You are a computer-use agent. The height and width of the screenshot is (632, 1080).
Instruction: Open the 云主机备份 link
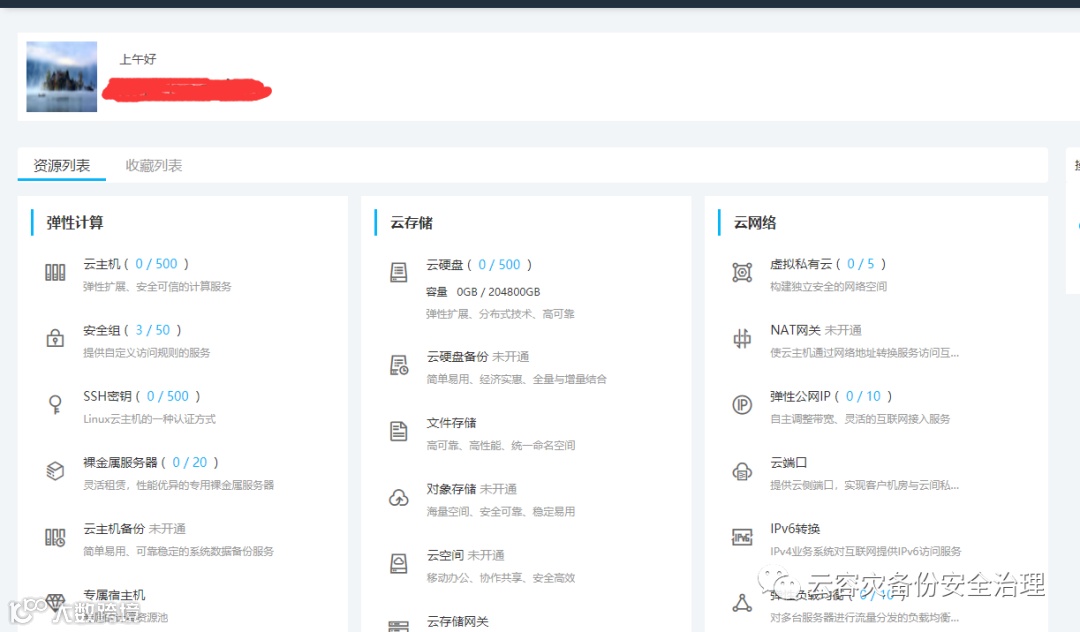114,528
